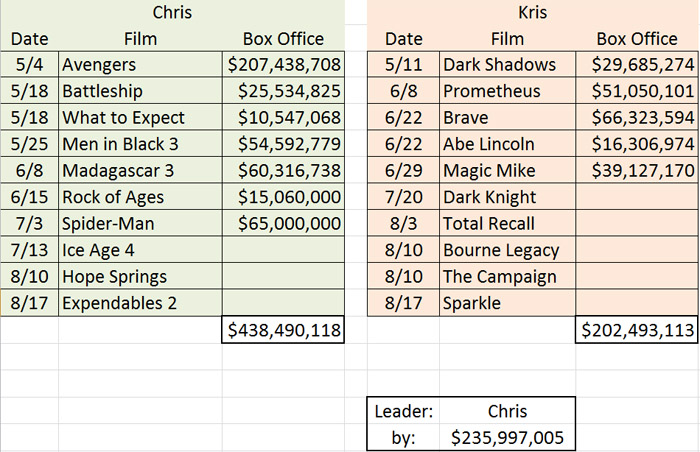Click empty box office cell for Hope Springs
The width and height of the screenshot is (700, 452).
pyautogui.click(x=283, y=276)
